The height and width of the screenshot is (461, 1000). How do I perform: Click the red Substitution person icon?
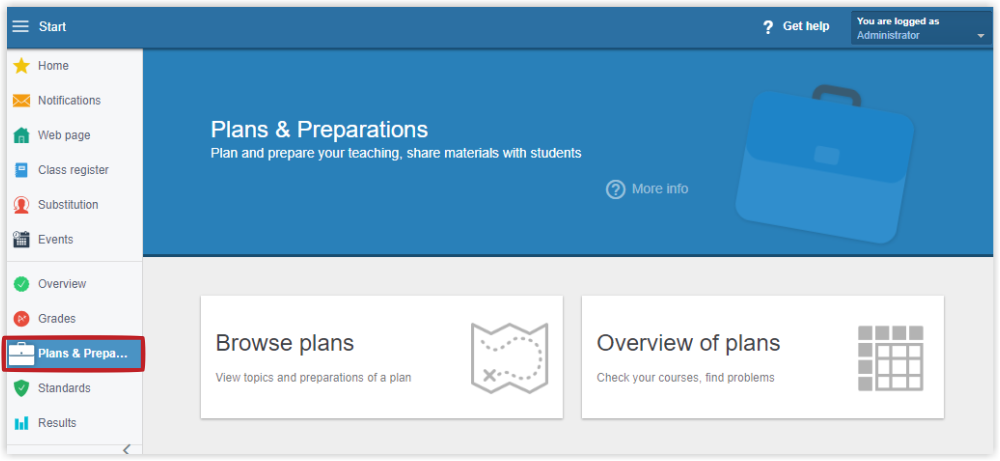click(22, 205)
